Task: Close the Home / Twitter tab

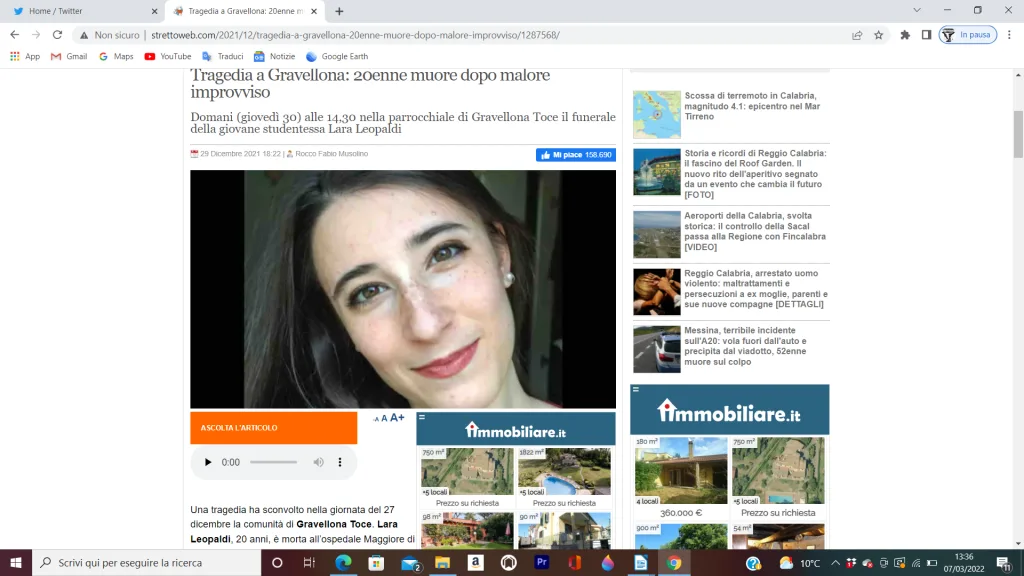Action: click(155, 11)
